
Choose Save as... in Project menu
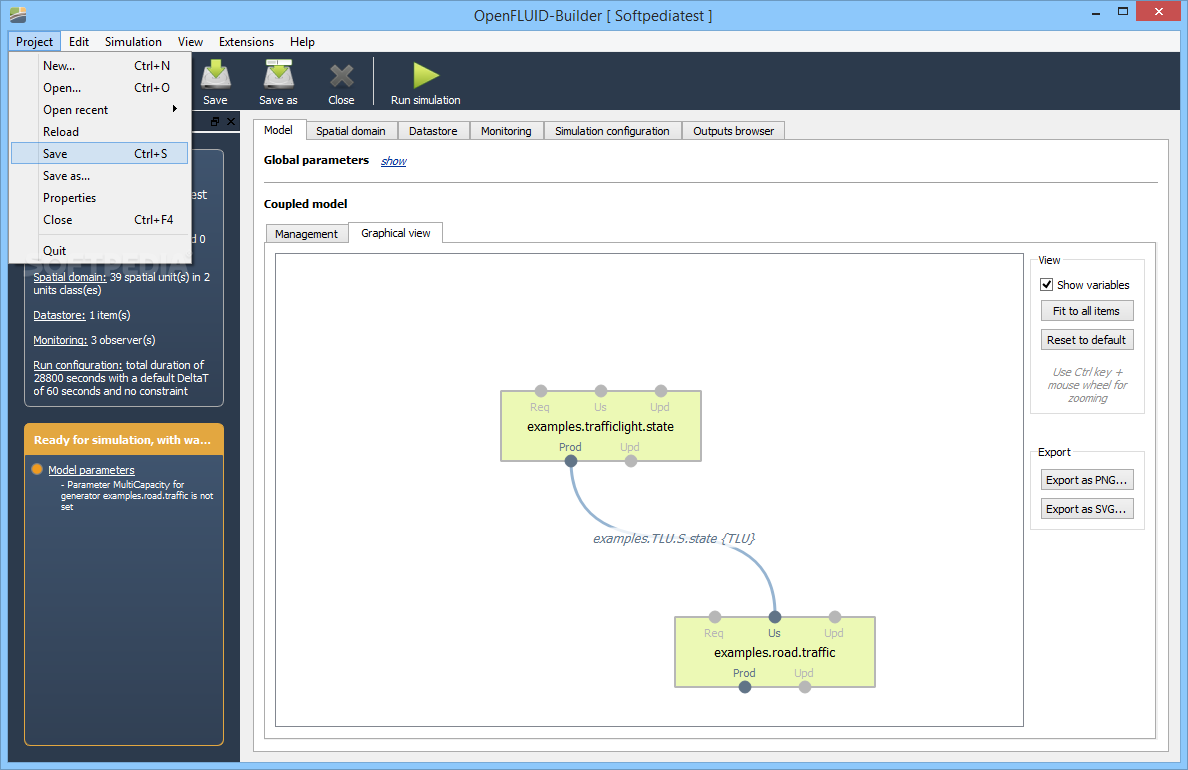click(100, 176)
